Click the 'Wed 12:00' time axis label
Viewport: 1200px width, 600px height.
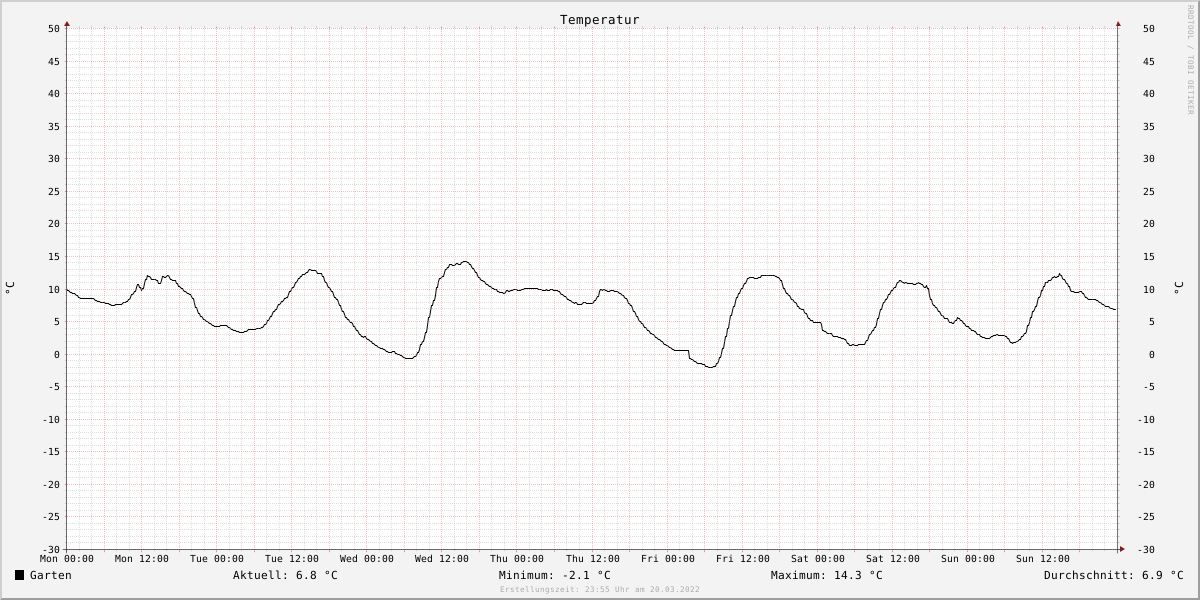click(x=442, y=559)
